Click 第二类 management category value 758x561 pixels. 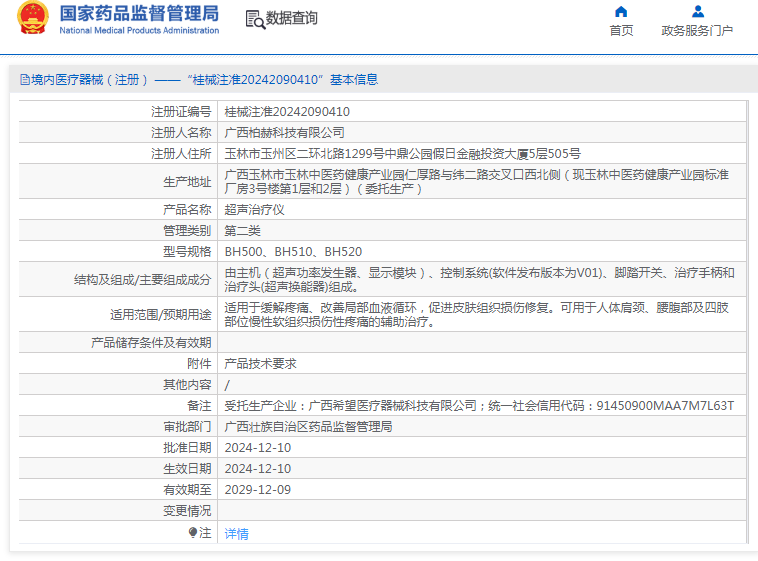pos(242,231)
